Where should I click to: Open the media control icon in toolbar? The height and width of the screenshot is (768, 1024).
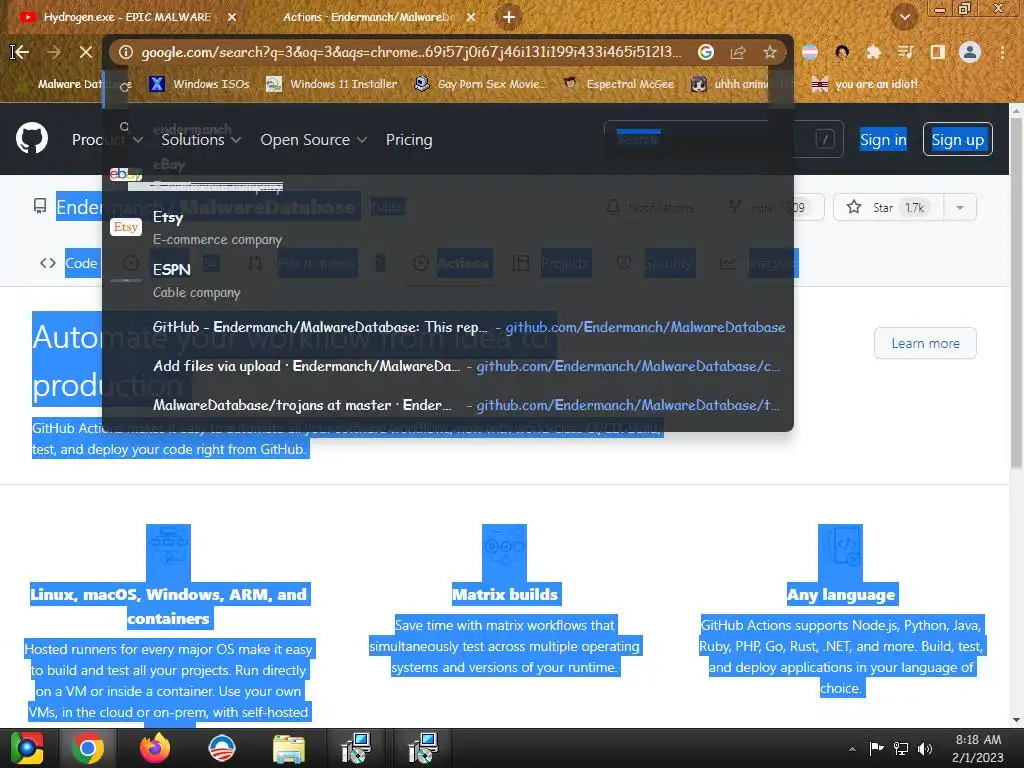tap(905, 52)
